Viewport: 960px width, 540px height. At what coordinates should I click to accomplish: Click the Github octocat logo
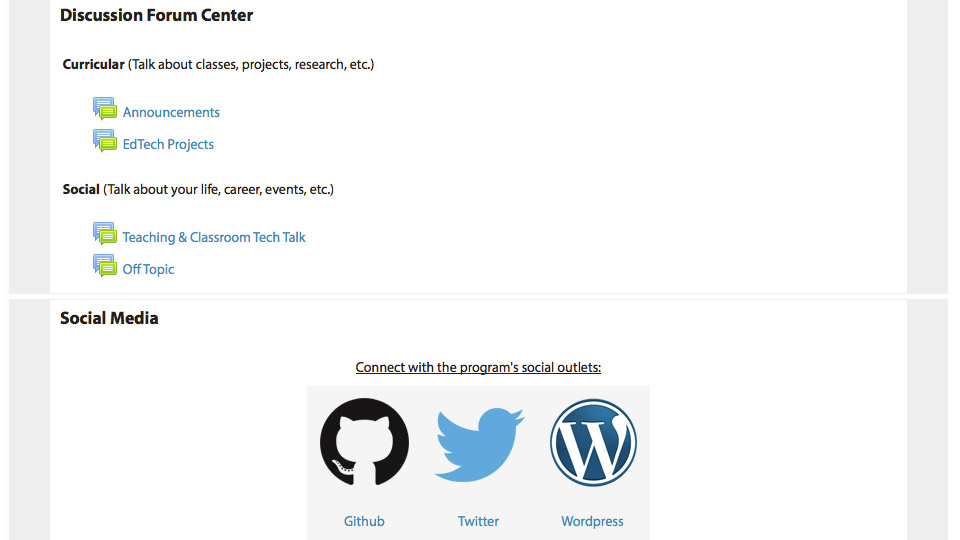pyautogui.click(x=364, y=442)
